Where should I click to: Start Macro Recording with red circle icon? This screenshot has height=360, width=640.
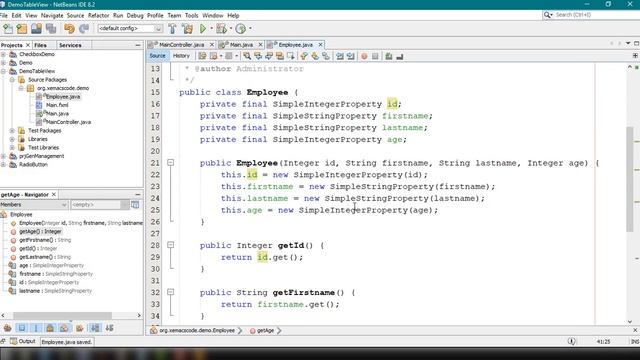coord(364,56)
